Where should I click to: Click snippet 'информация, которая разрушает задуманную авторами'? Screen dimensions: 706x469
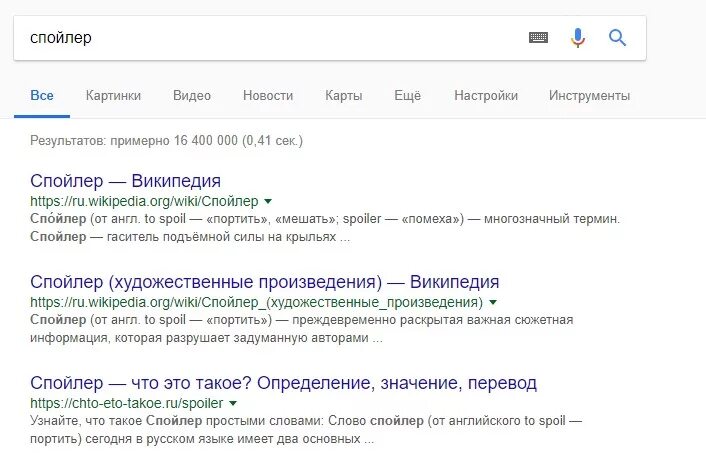pyautogui.click(x=199, y=338)
